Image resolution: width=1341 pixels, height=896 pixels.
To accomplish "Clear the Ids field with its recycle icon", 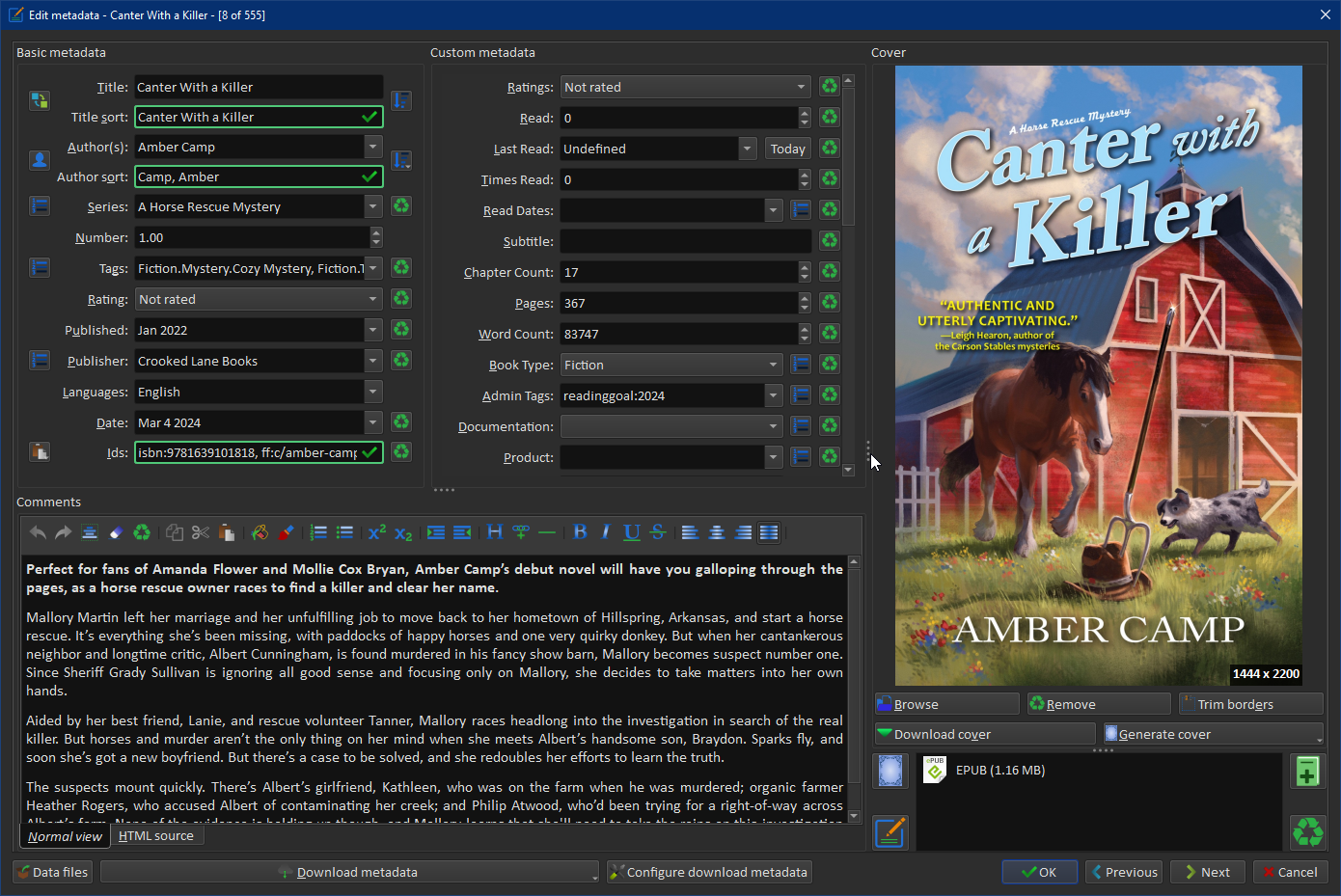I will tap(401, 451).
